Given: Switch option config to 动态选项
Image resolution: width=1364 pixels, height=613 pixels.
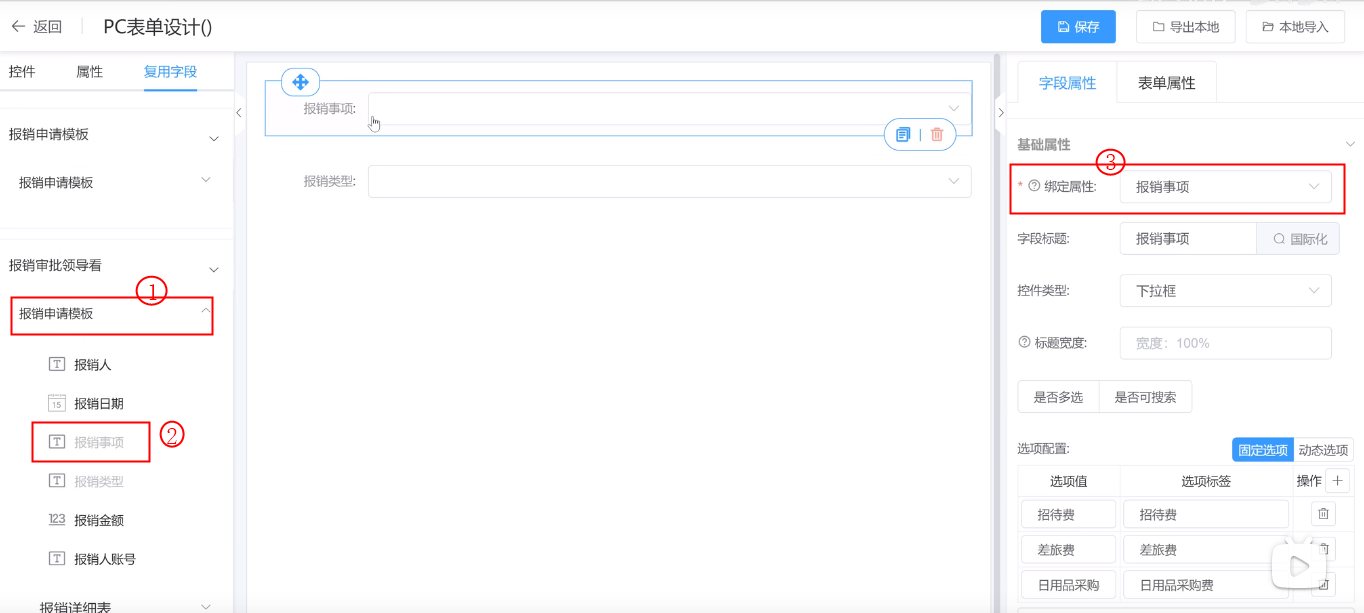Looking at the screenshot, I should [x=1323, y=450].
